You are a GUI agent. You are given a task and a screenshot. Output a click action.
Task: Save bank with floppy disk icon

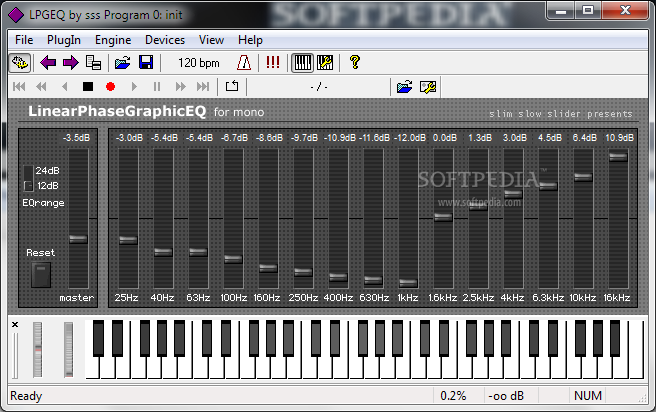pos(146,63)
